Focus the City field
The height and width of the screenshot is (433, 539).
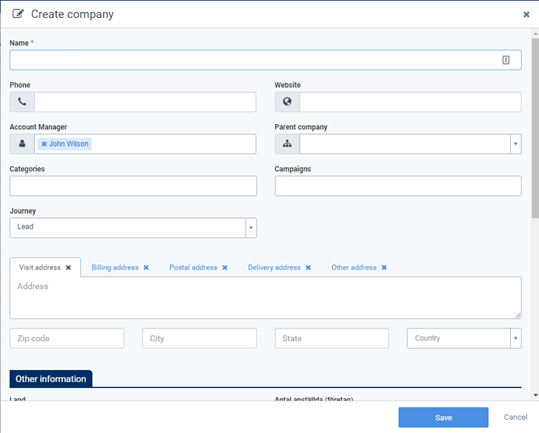point(199,338)
